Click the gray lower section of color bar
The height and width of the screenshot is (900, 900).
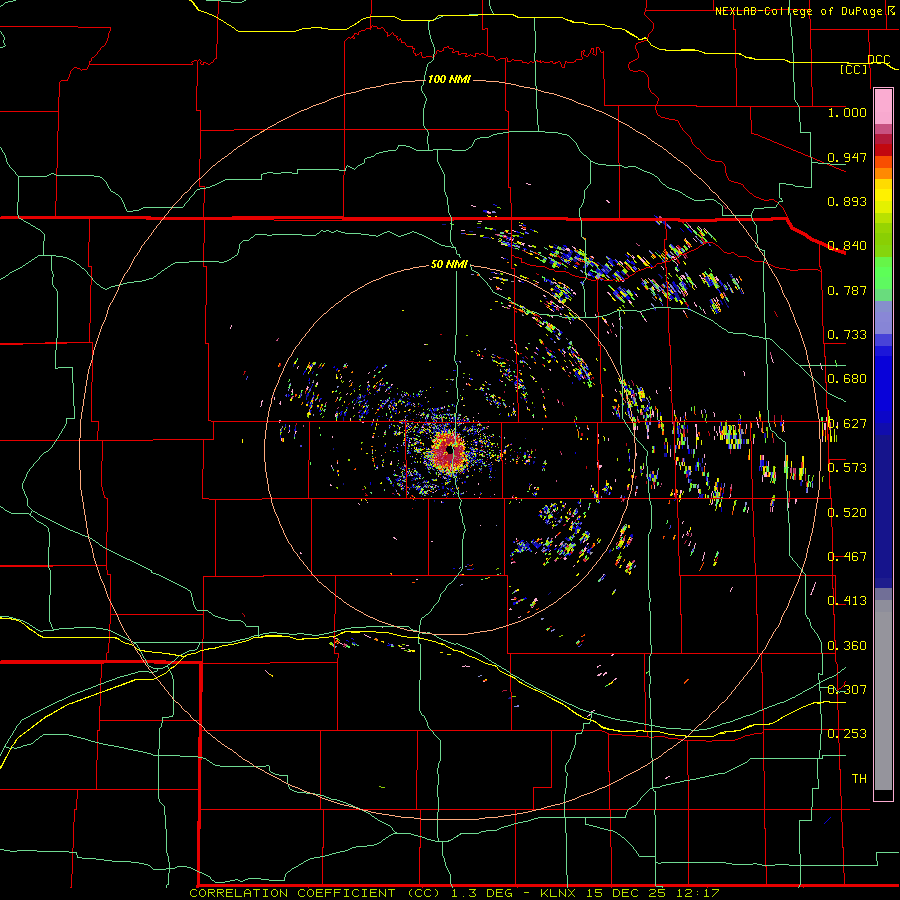883,695
